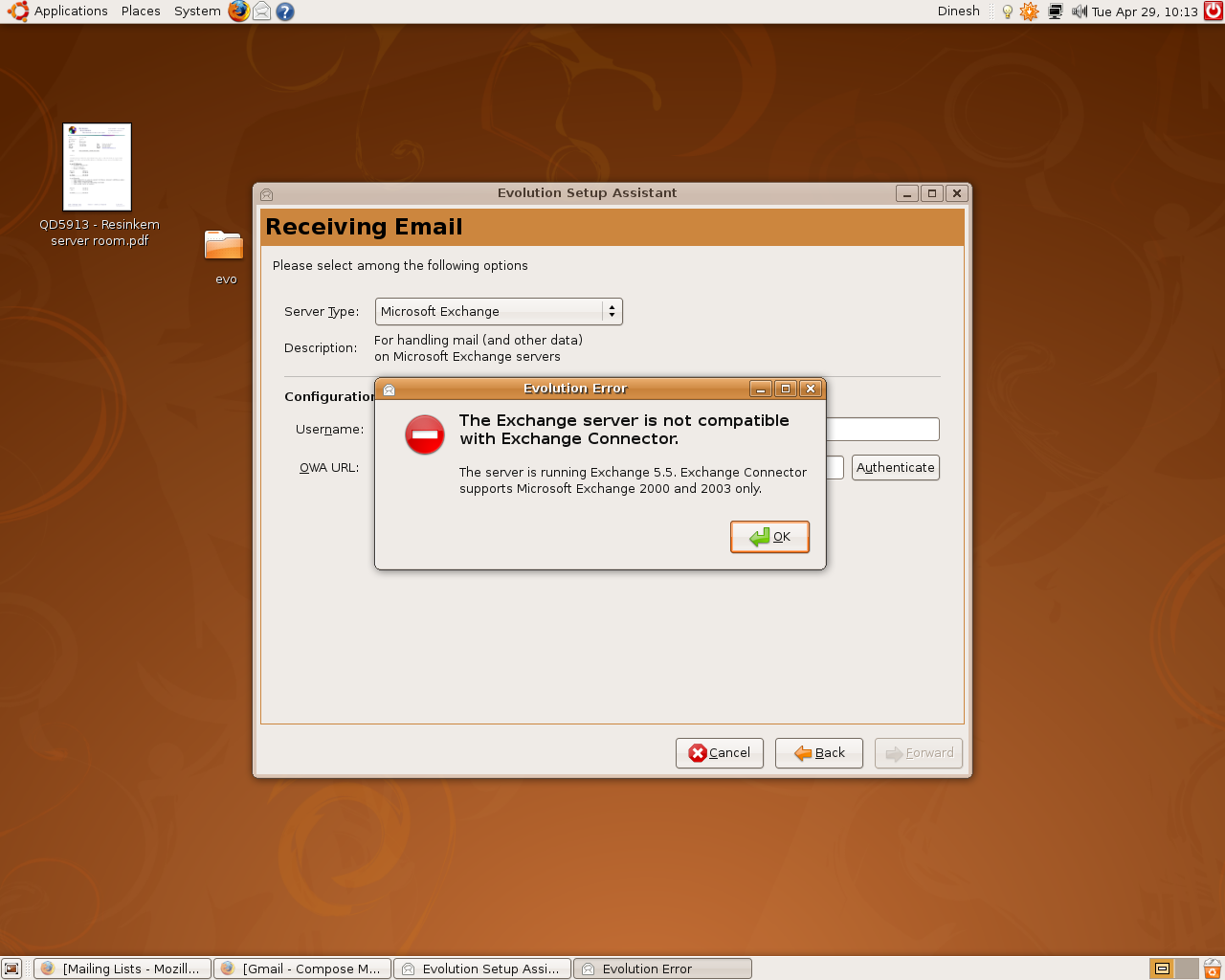Open the Places menu
The width and height of the screenshot is (1225, 980).
[141, 11]
